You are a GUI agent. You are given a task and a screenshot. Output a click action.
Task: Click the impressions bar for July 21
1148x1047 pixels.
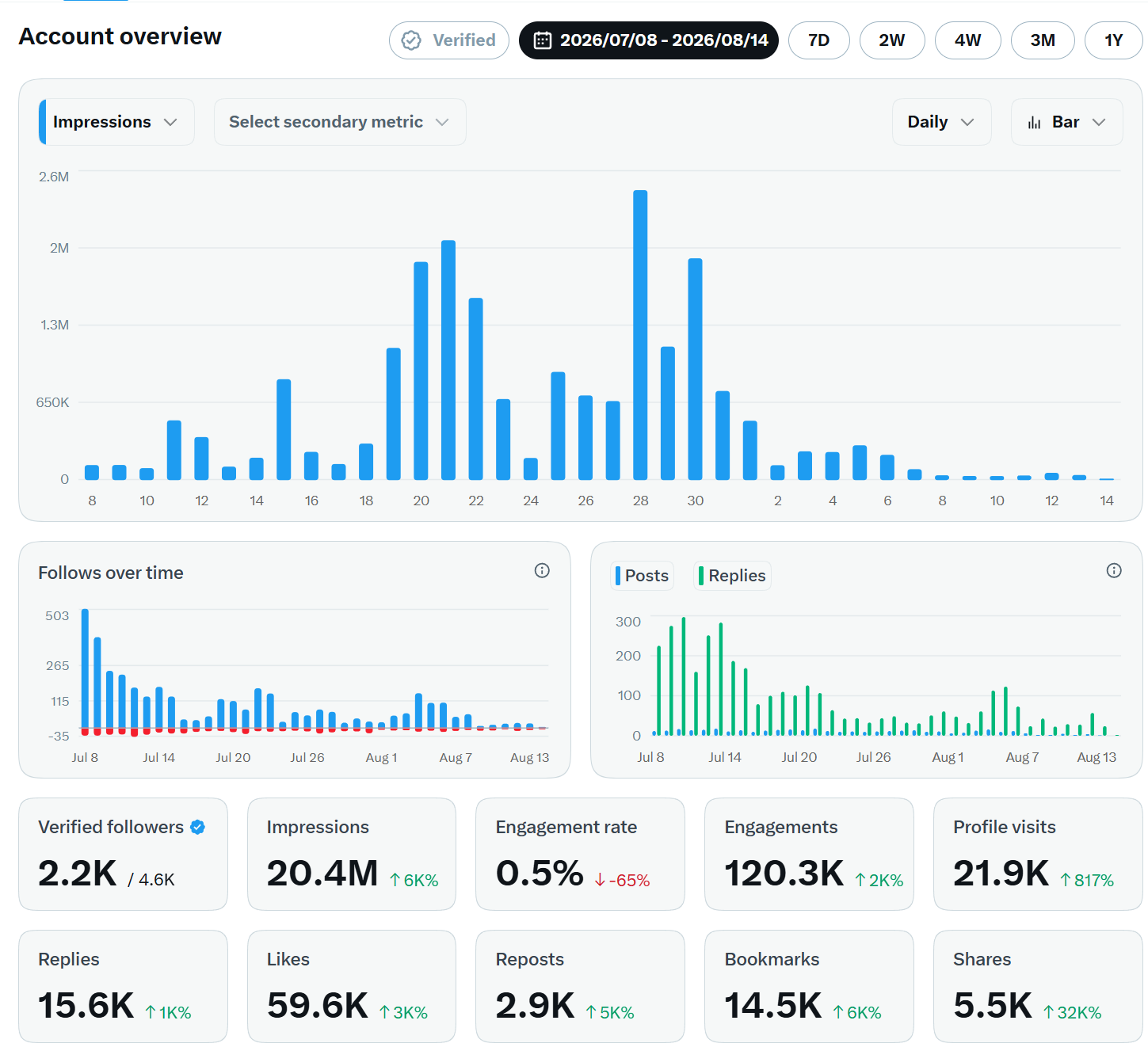(x=448, y=360)
